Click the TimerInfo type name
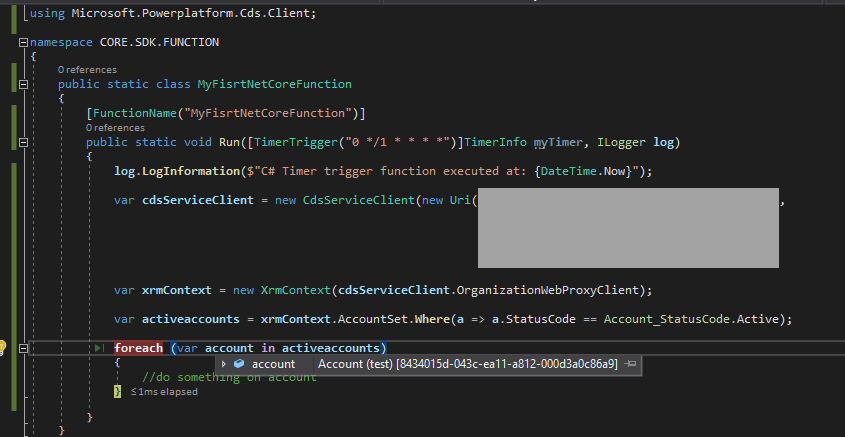This screenshot has width=845, height=437. (x=495, y=142)
